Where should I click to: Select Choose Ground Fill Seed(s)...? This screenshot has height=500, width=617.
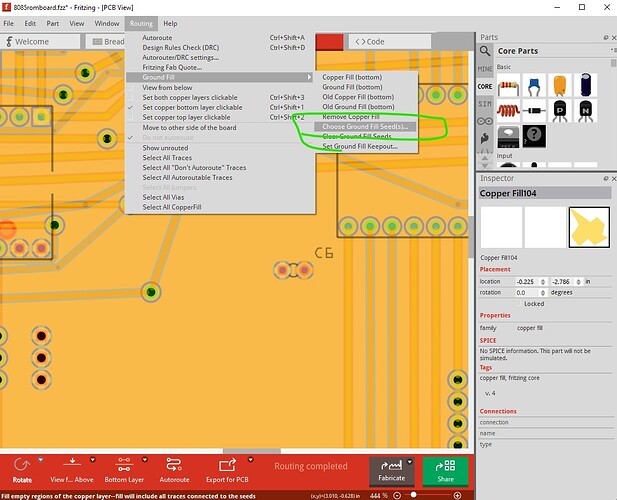366,127
